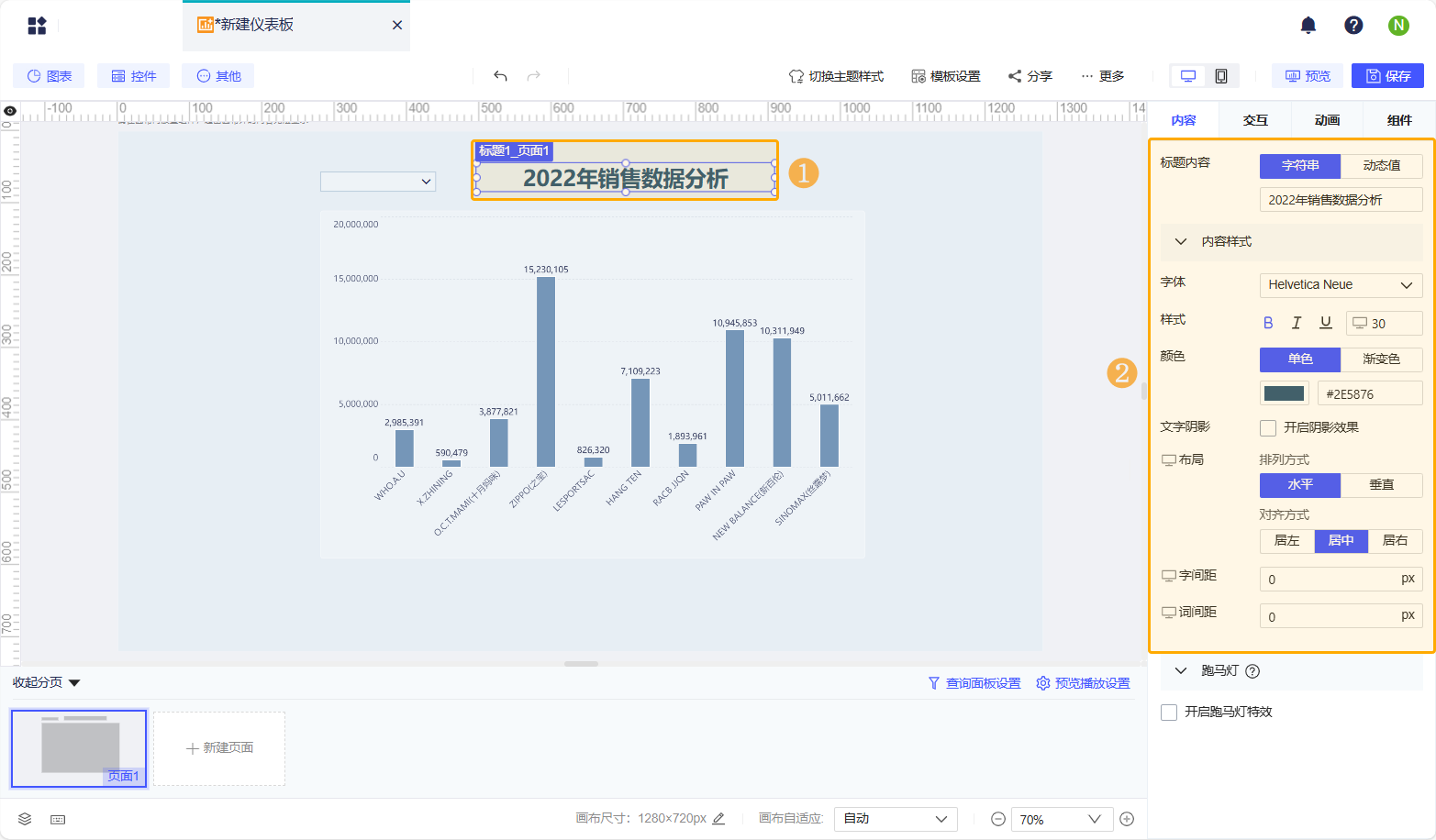The height and width of the screenshot is (840, 1436).
Task: Save dashboard with 保存 button
Action: (1387, 76)
